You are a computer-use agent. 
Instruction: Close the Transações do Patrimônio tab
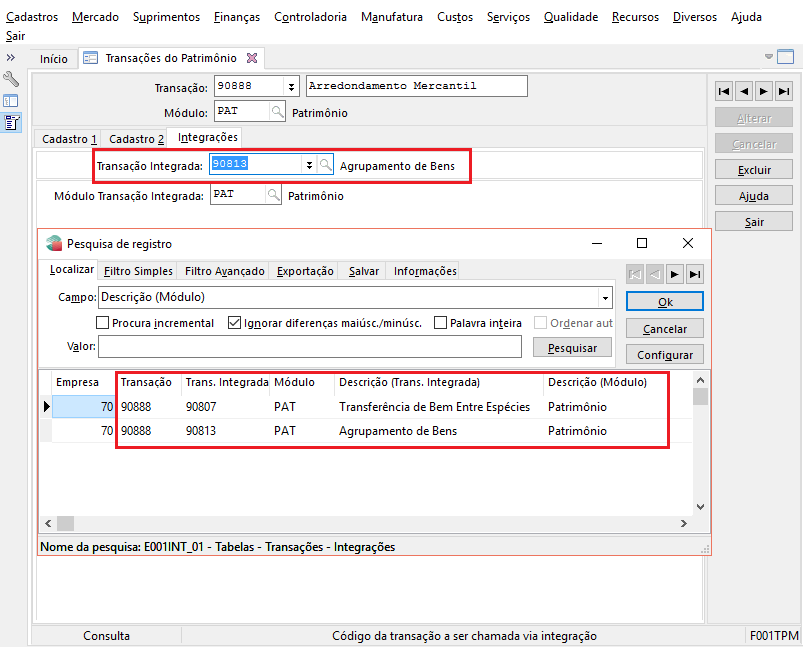[x=251, y=58]
